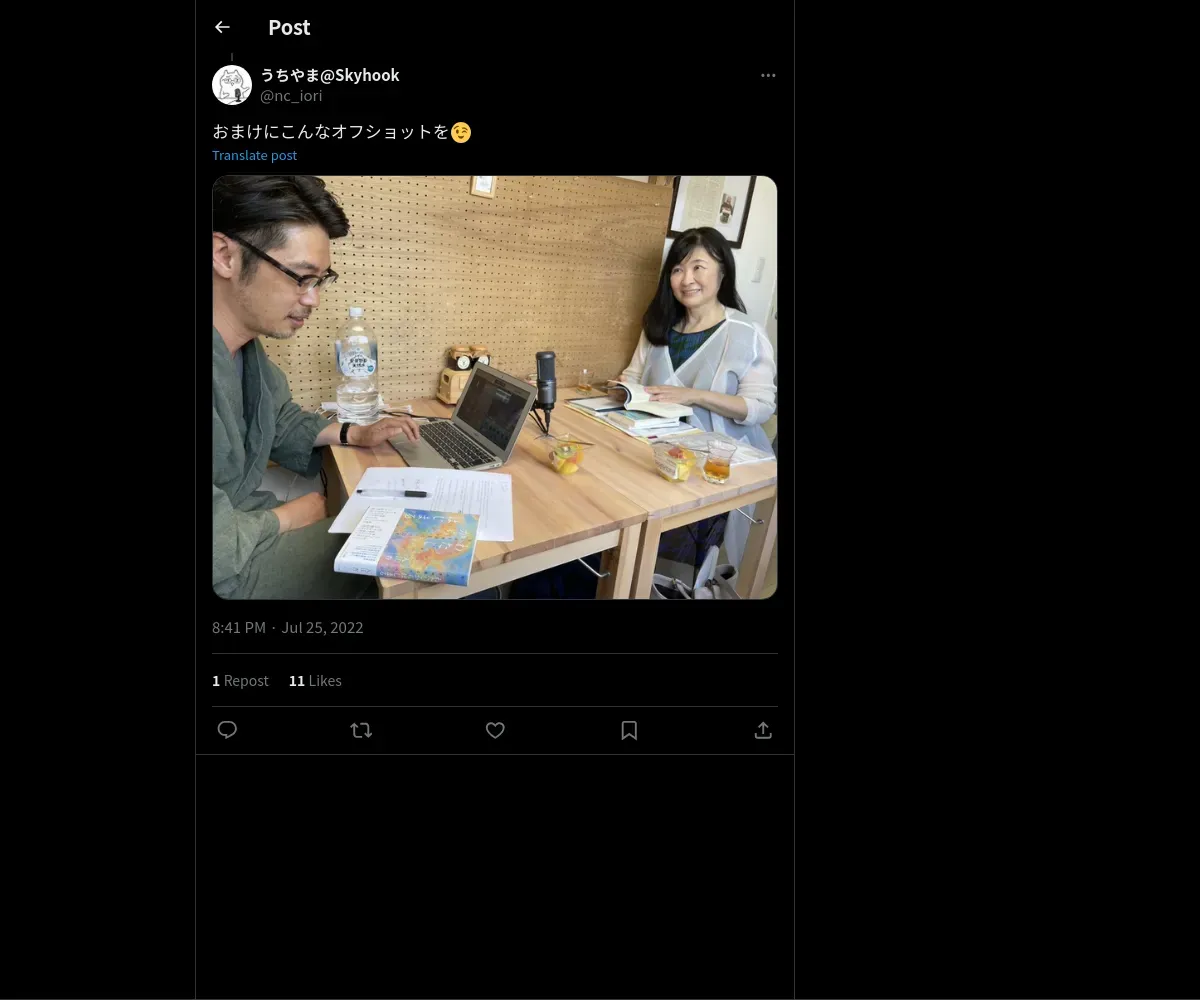Click the Post header title
The image size is (1200, 1000).
(289, 28)
